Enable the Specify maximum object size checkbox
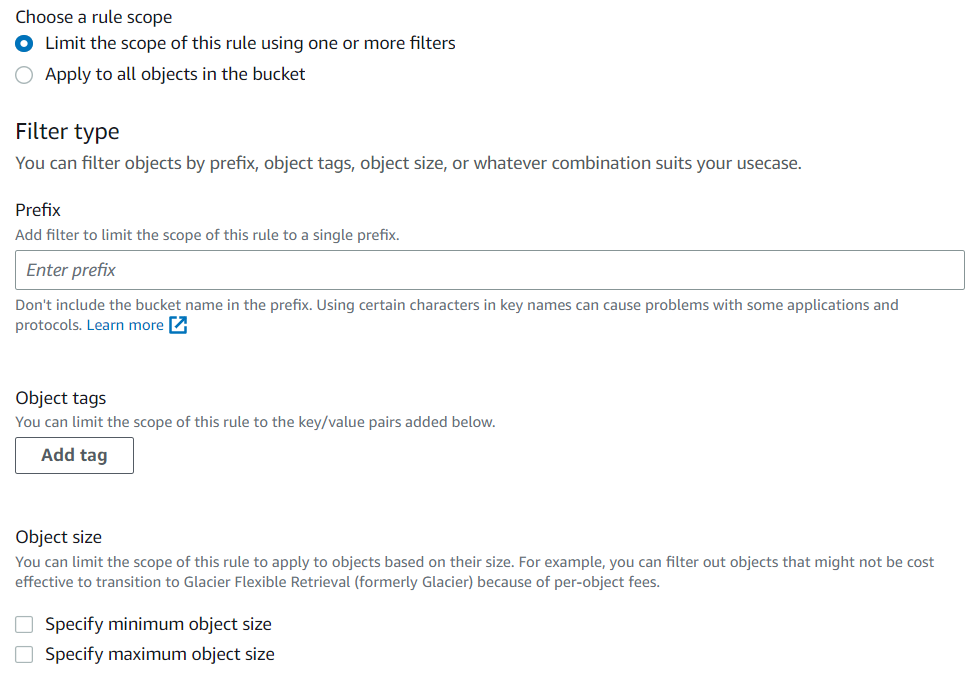 coord(24,654)
